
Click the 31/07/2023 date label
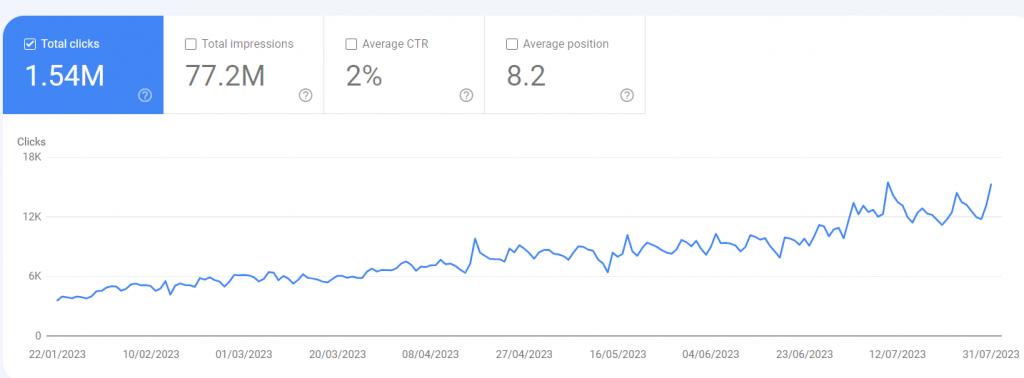991,354
